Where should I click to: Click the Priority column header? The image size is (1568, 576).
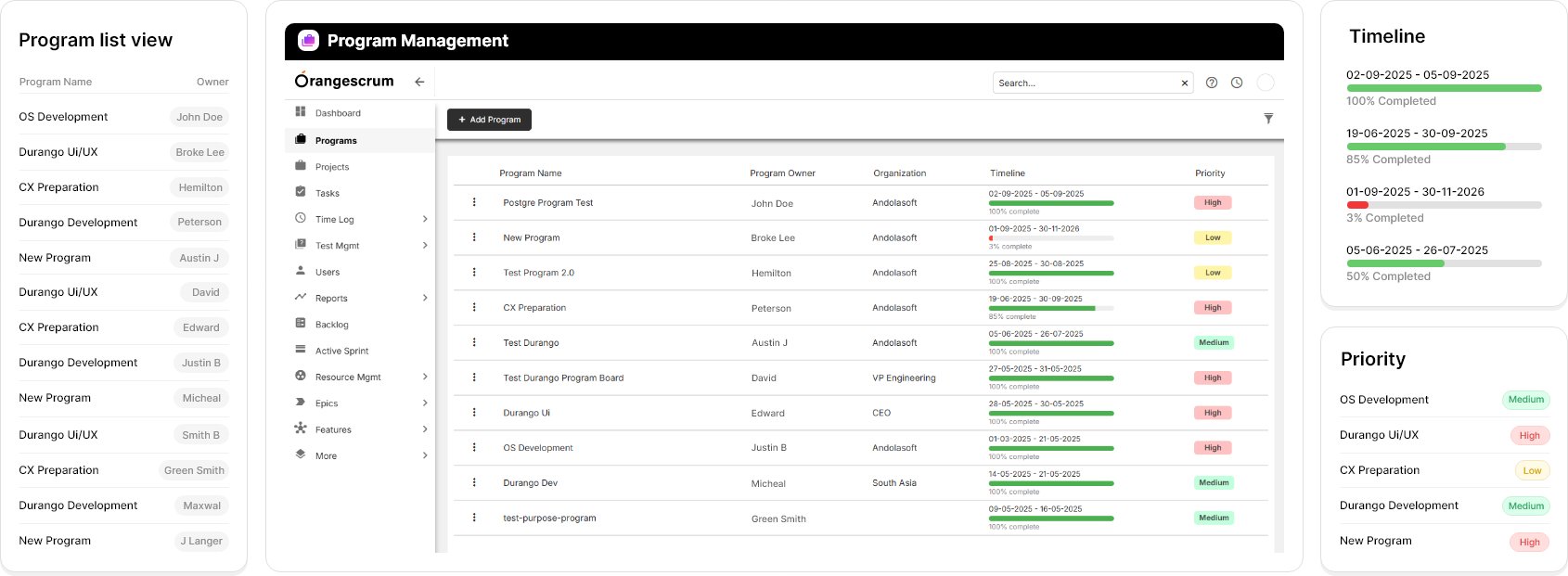[1210, 173]
